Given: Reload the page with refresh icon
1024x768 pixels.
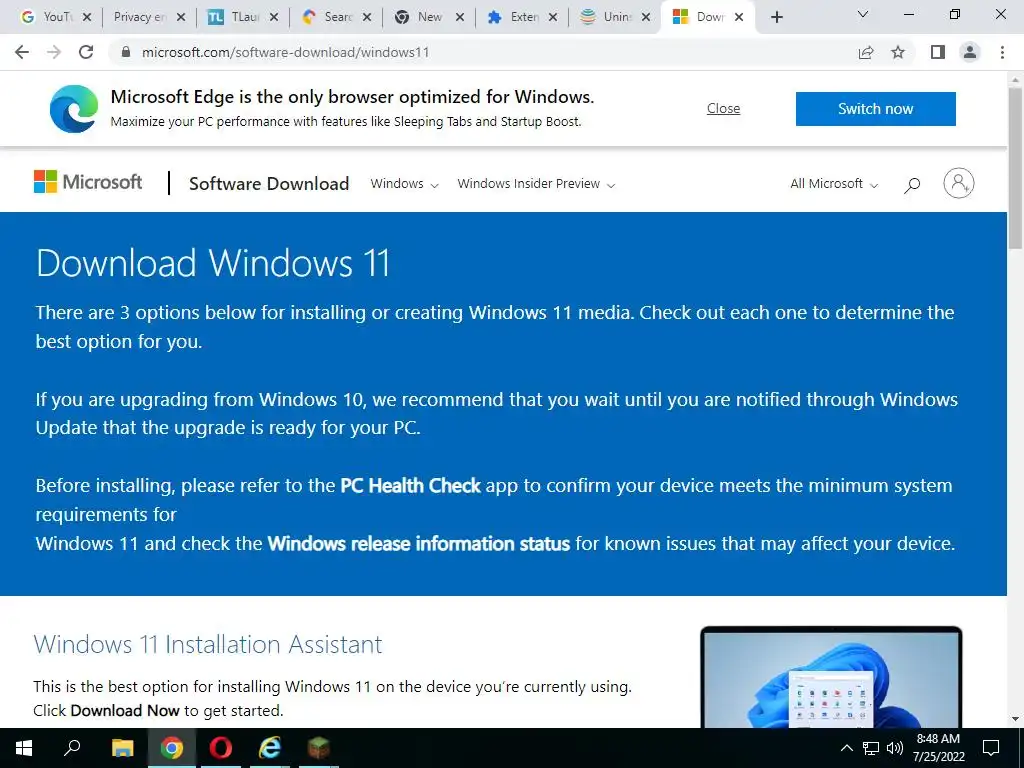Looking at the screenshot, I should [x=86, y=52].
